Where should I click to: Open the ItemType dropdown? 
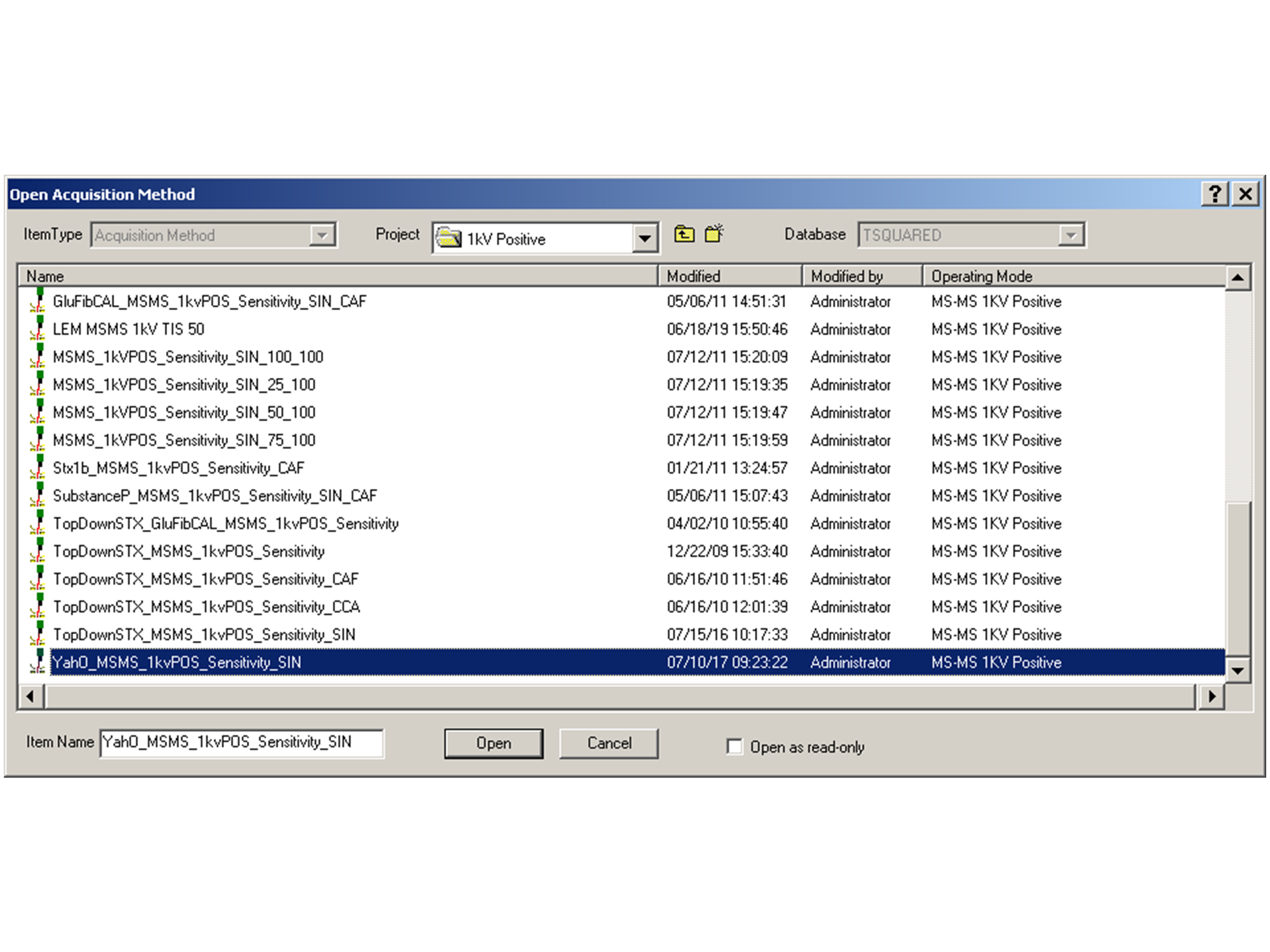click(323, 235)
